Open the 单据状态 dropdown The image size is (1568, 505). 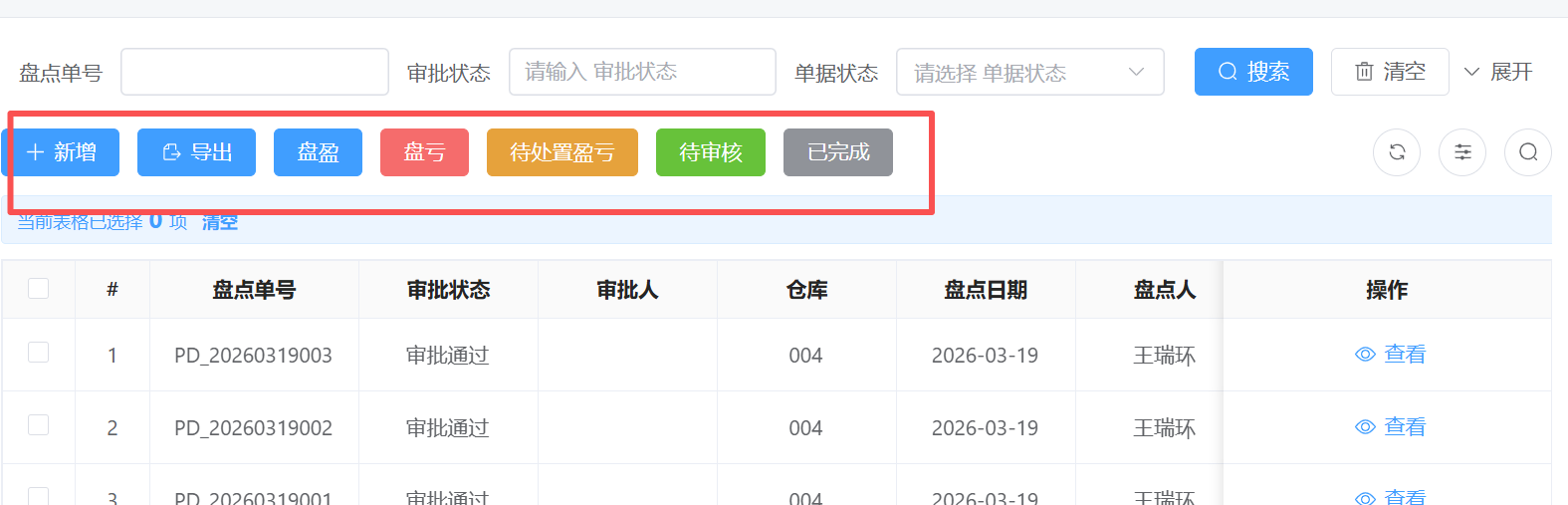point(1029,73)
